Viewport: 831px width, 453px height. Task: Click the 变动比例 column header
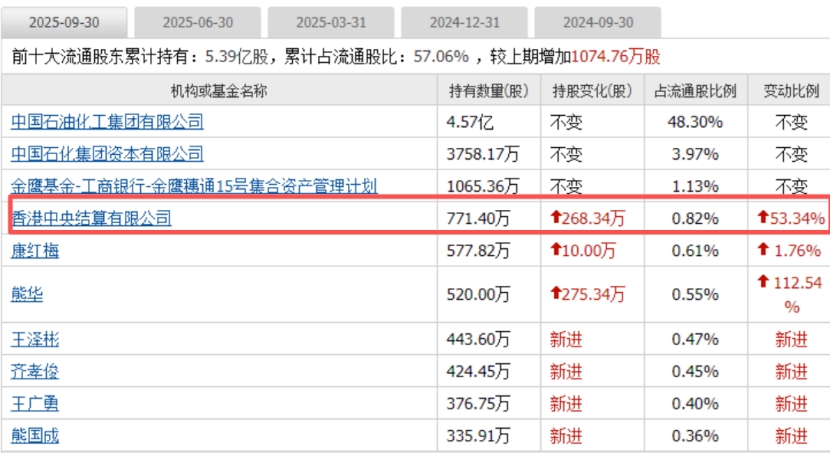791,91
